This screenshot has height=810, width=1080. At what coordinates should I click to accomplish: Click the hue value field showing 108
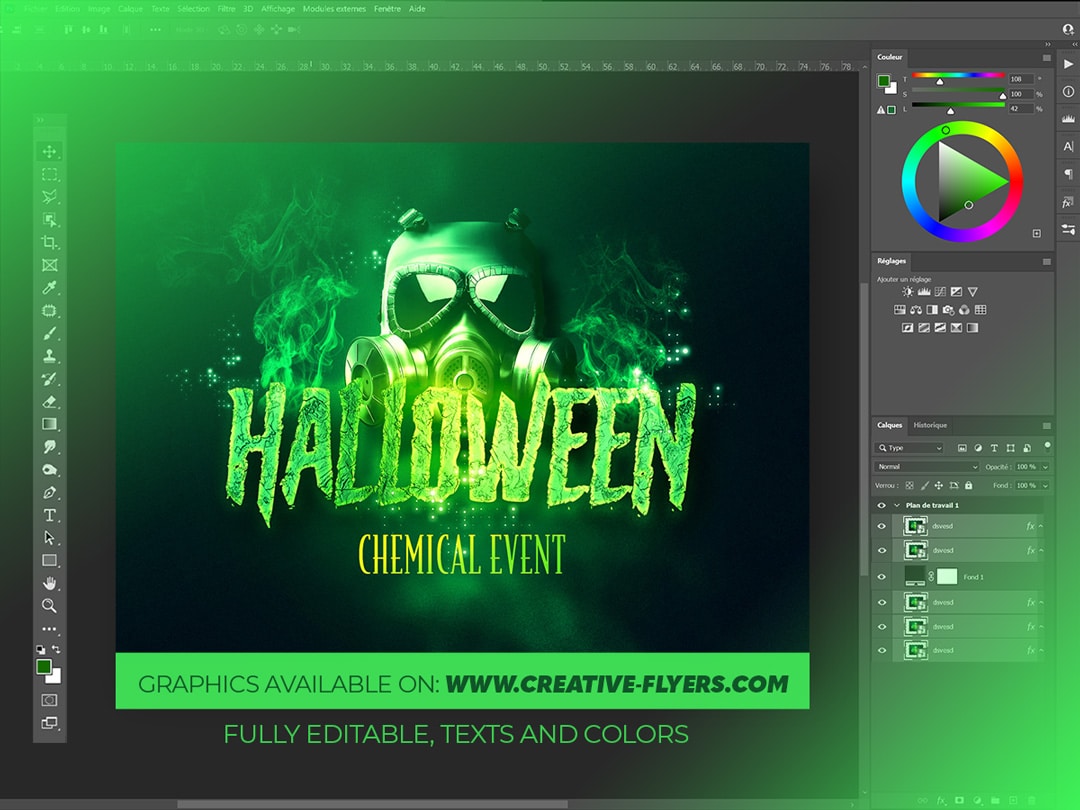click(1019, 79)
